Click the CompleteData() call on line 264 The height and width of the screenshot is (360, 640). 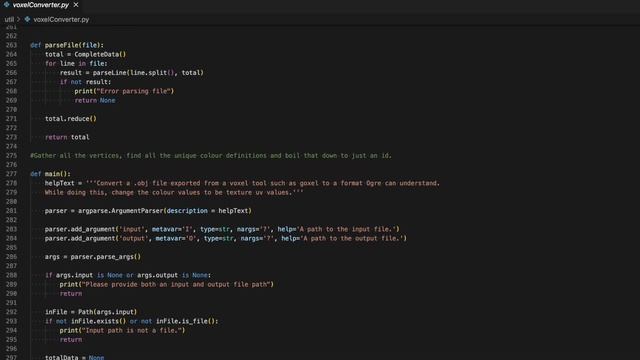click(x=100, y=54)
